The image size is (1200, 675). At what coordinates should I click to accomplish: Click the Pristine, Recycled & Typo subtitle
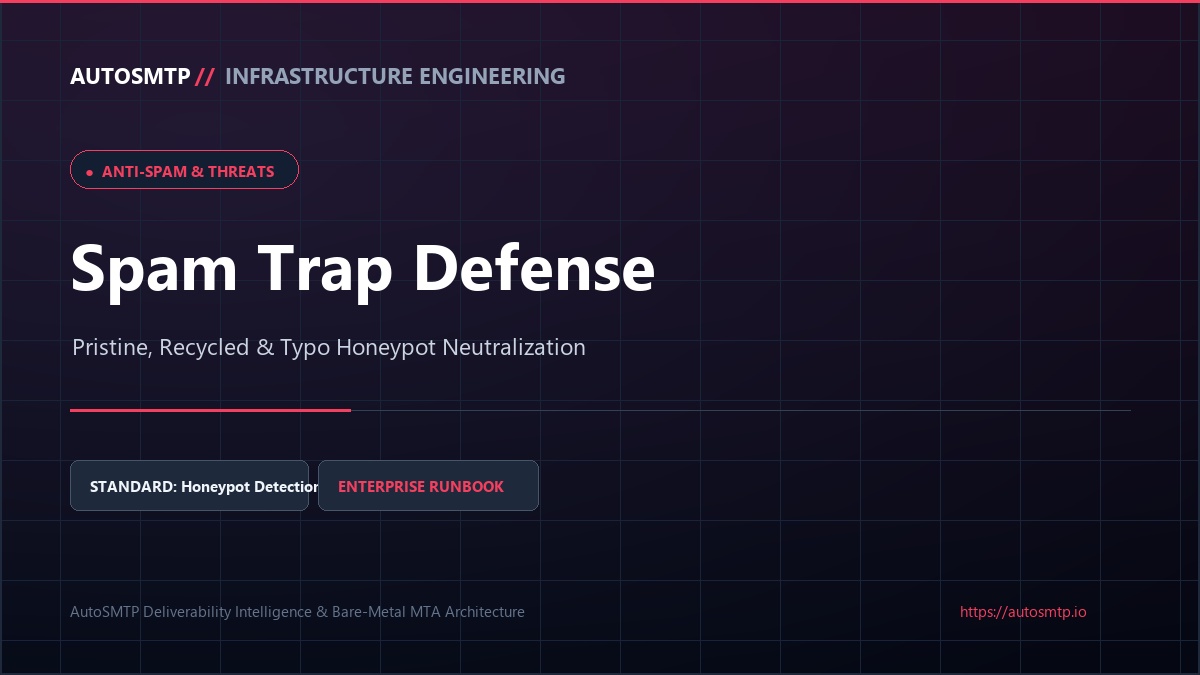tap(329, 348)
